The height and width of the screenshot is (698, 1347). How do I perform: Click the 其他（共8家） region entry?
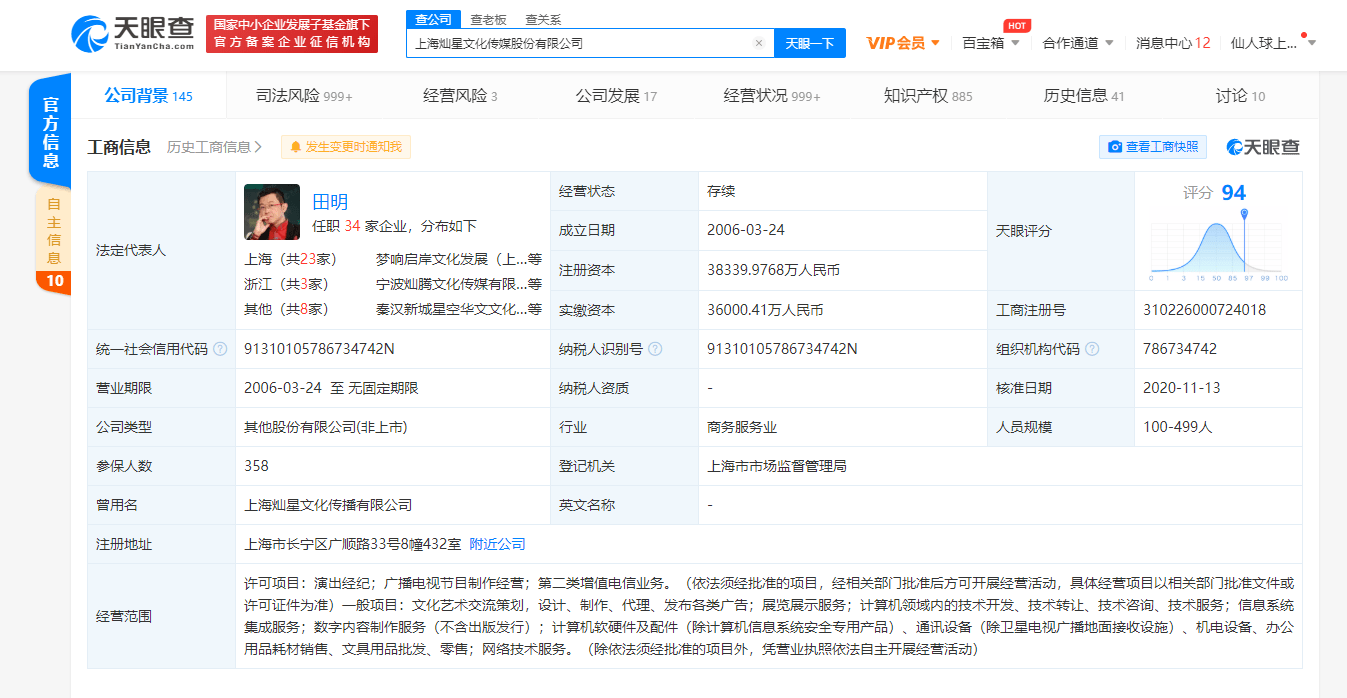pyautogui.click(x=286, y=309)
